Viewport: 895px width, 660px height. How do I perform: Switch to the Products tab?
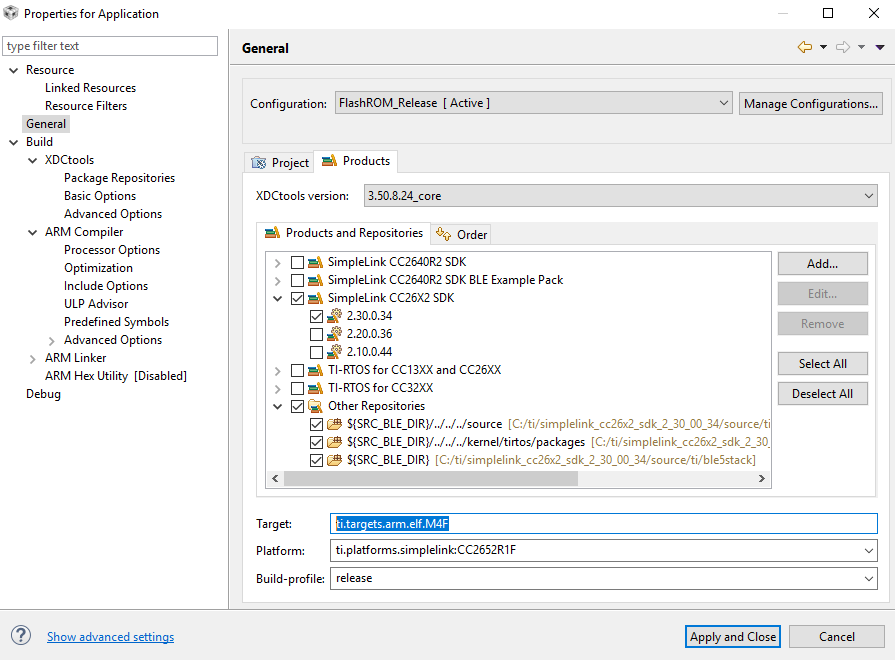[356, 161]
